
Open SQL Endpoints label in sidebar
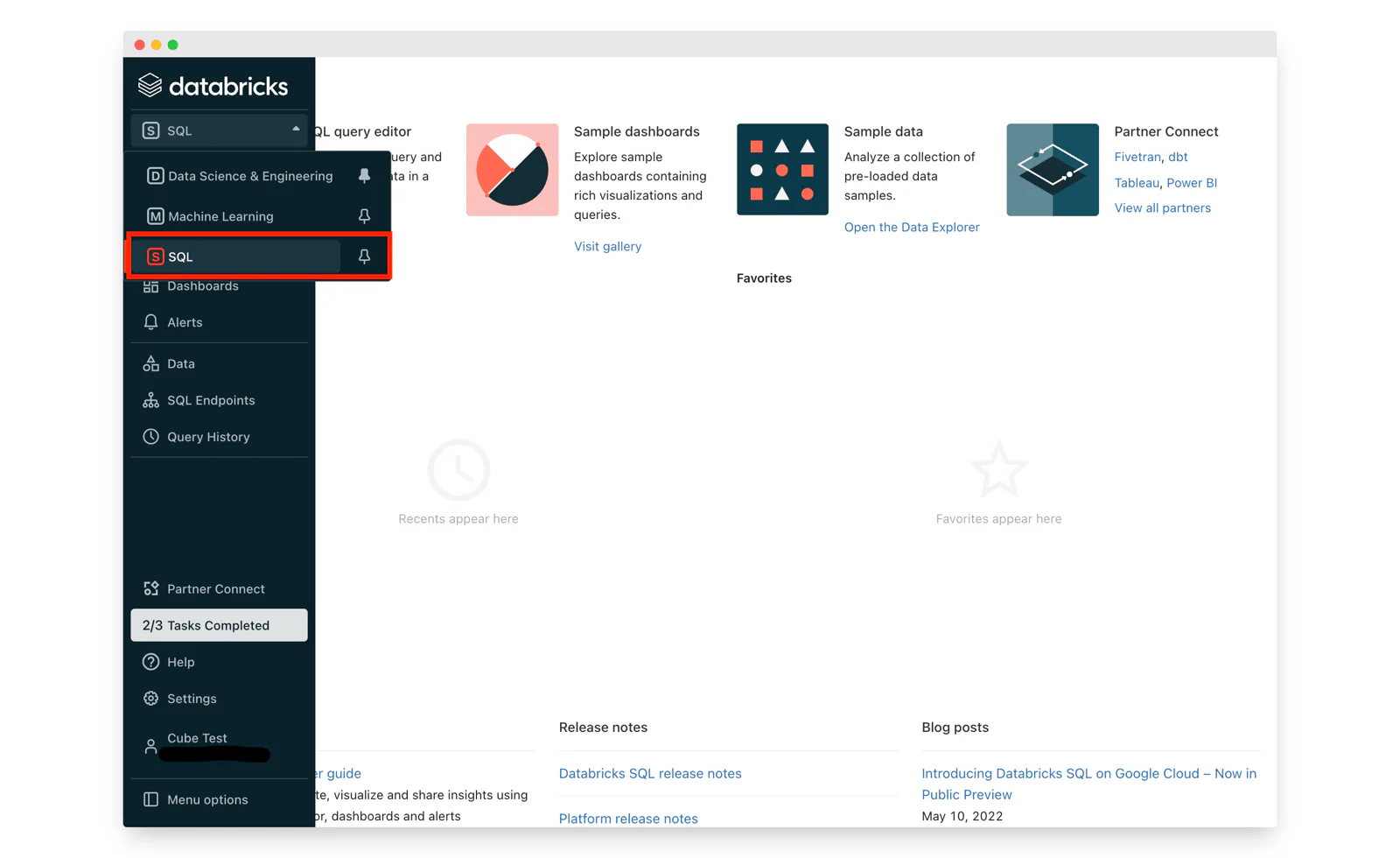tap(211, 400)
